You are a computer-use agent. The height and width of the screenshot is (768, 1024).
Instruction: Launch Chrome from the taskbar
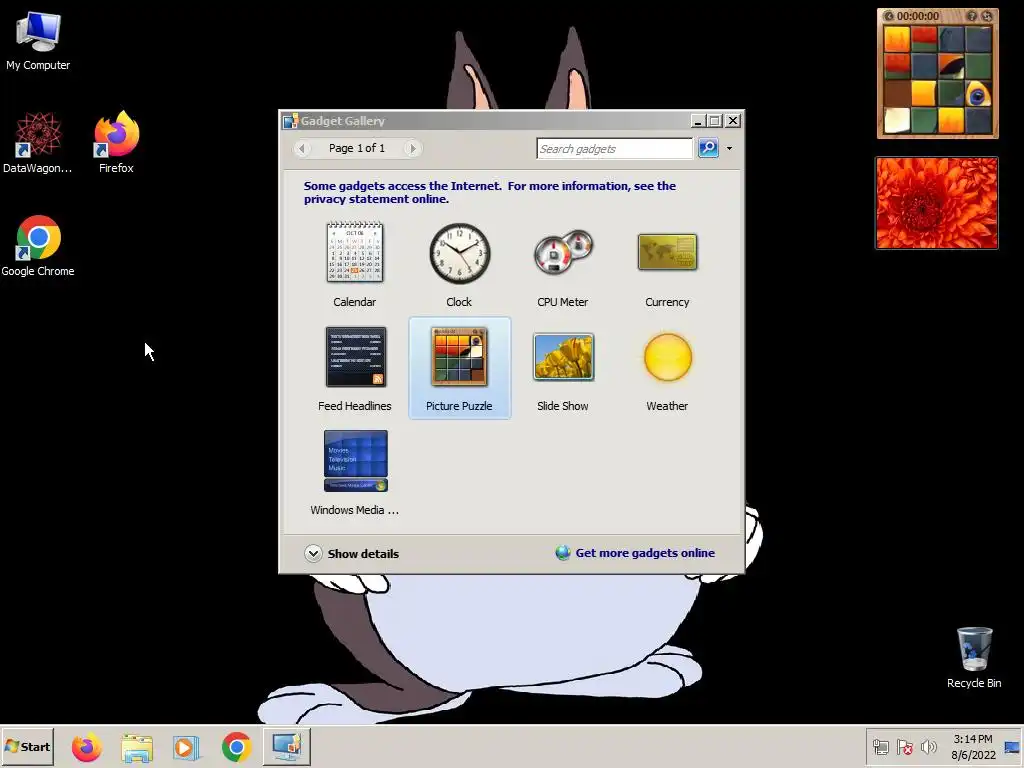click(236, 746)
